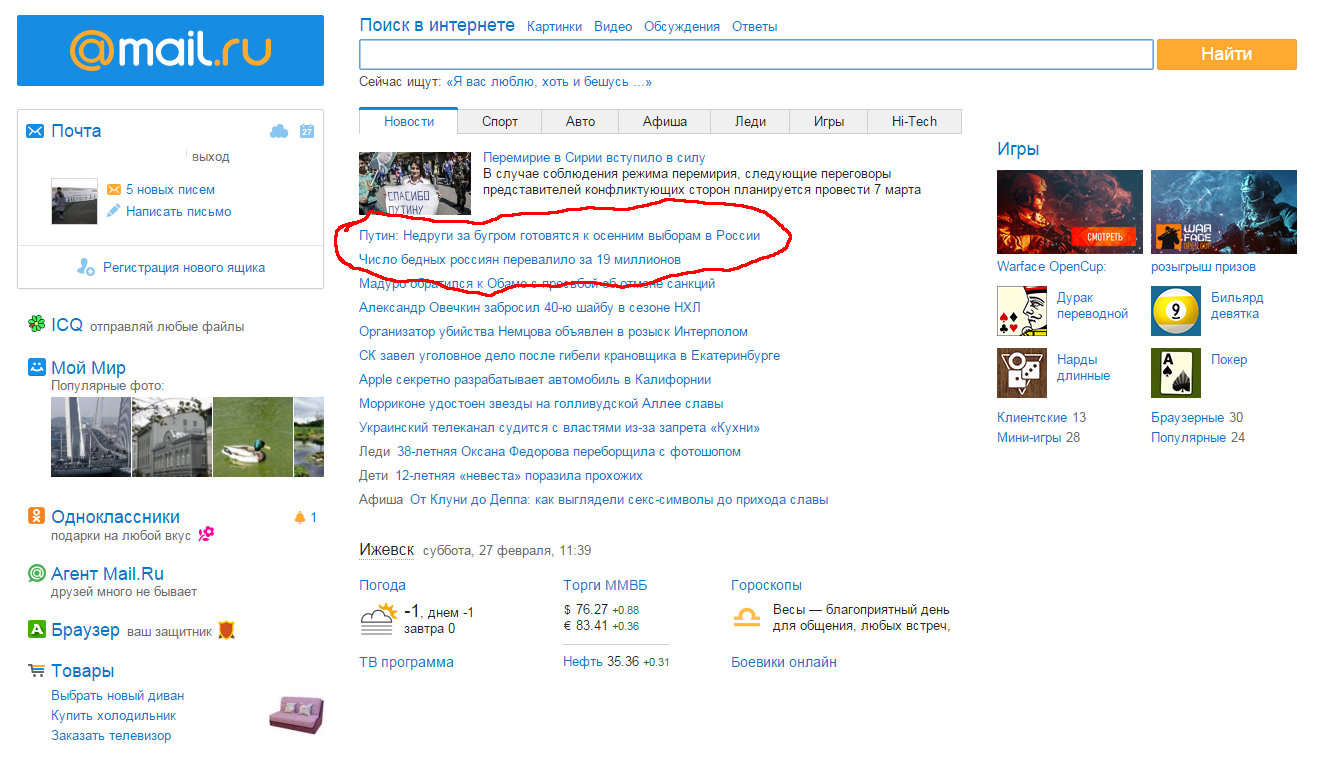
Task: Select Картинки search category
Action: (554, 27)
